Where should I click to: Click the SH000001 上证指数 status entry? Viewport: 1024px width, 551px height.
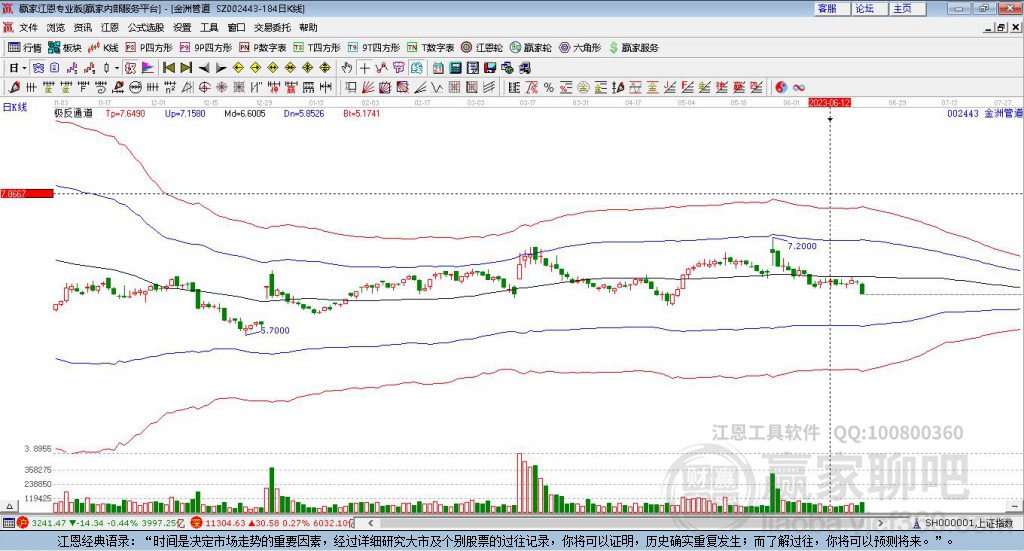point(968,523)
